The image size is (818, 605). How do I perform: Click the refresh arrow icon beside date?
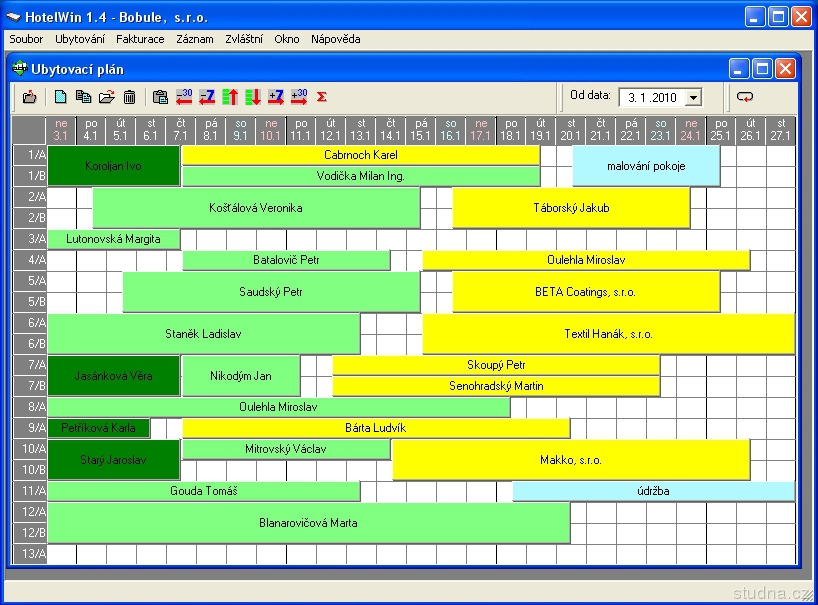tap(745, 97)
